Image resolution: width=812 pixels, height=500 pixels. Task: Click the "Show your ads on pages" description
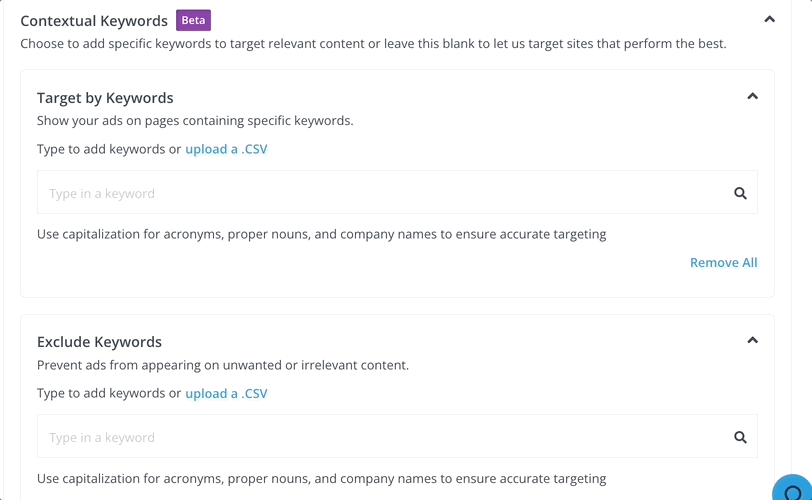click(195, 121)
